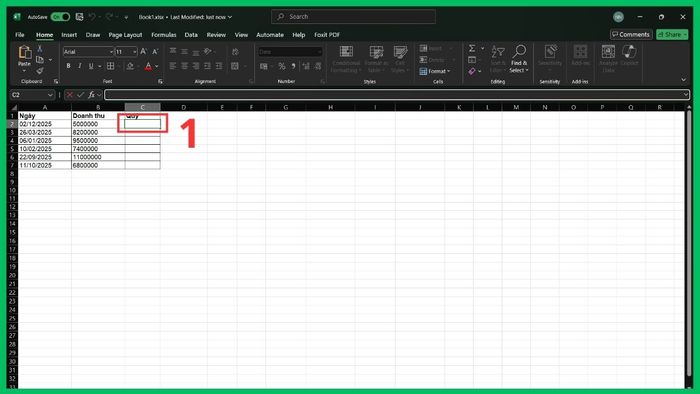
Task: Increase font size with the larger A
Action: [143, 52]
